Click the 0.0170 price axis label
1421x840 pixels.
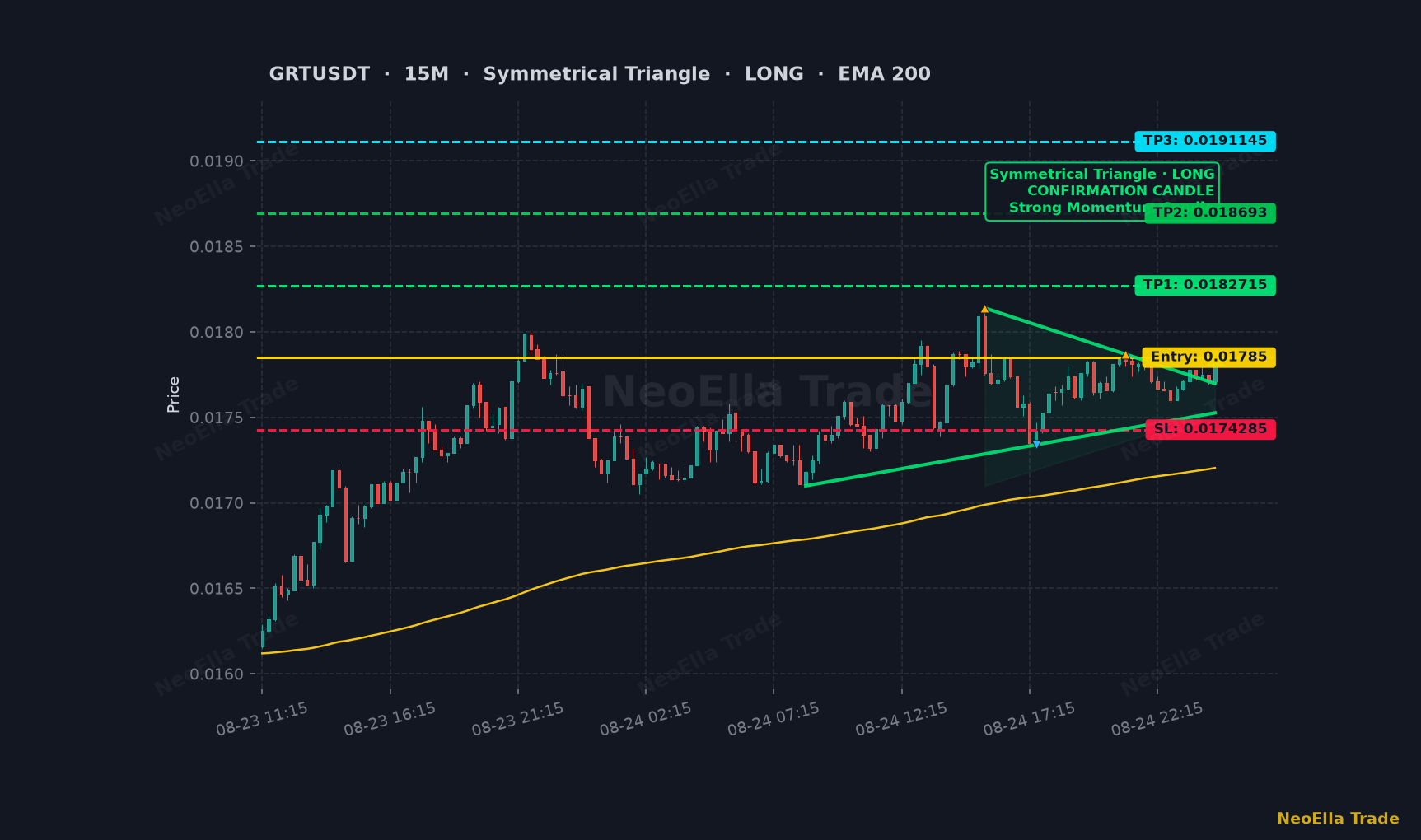(217, 503)
